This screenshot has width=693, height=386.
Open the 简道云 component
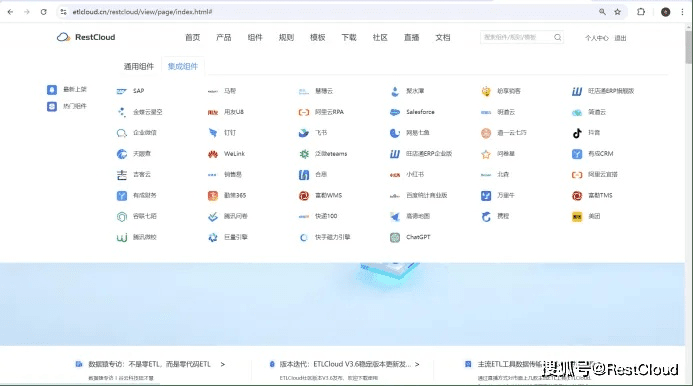point(589,112)
